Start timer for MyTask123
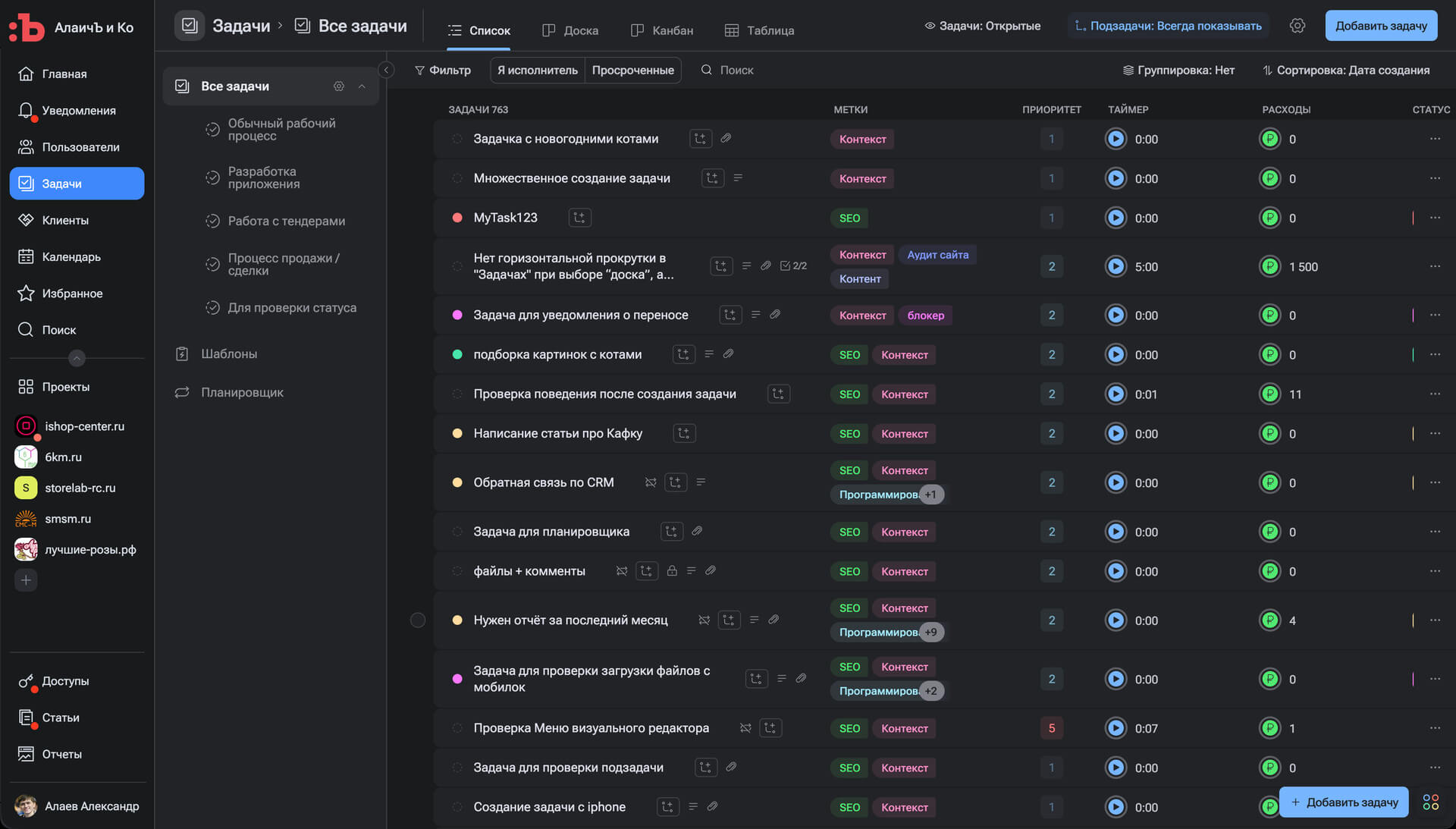 (1116, 218)
